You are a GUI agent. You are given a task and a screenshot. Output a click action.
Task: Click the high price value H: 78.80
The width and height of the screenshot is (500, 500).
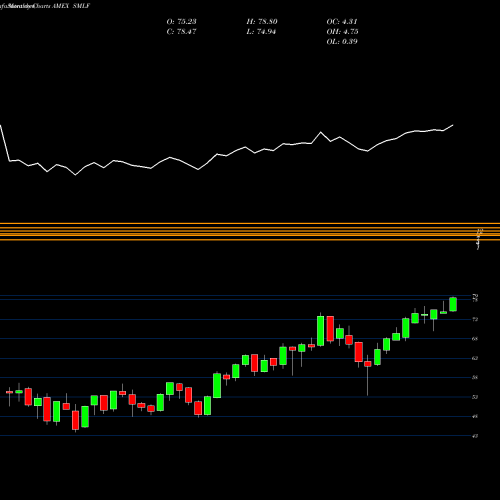click(262, 22)
